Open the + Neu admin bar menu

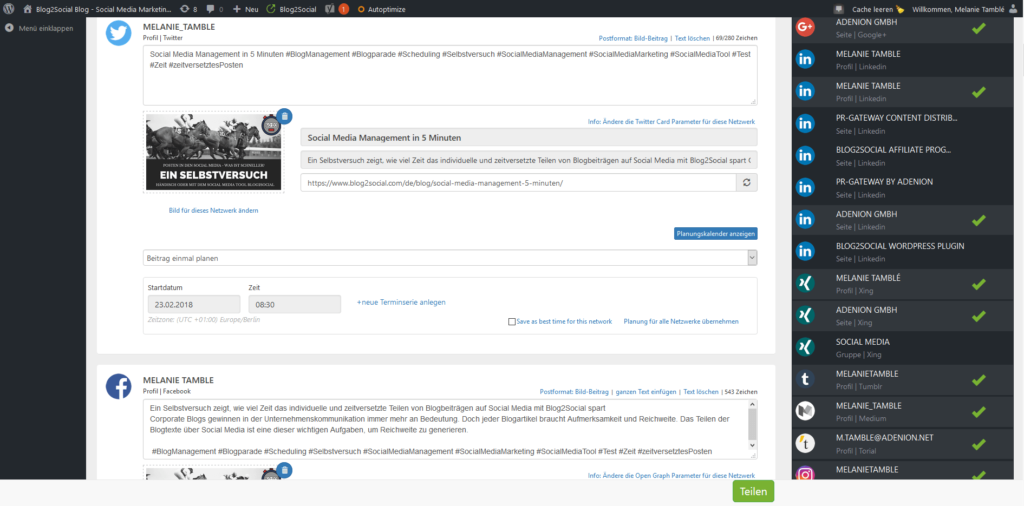(246, 9)
